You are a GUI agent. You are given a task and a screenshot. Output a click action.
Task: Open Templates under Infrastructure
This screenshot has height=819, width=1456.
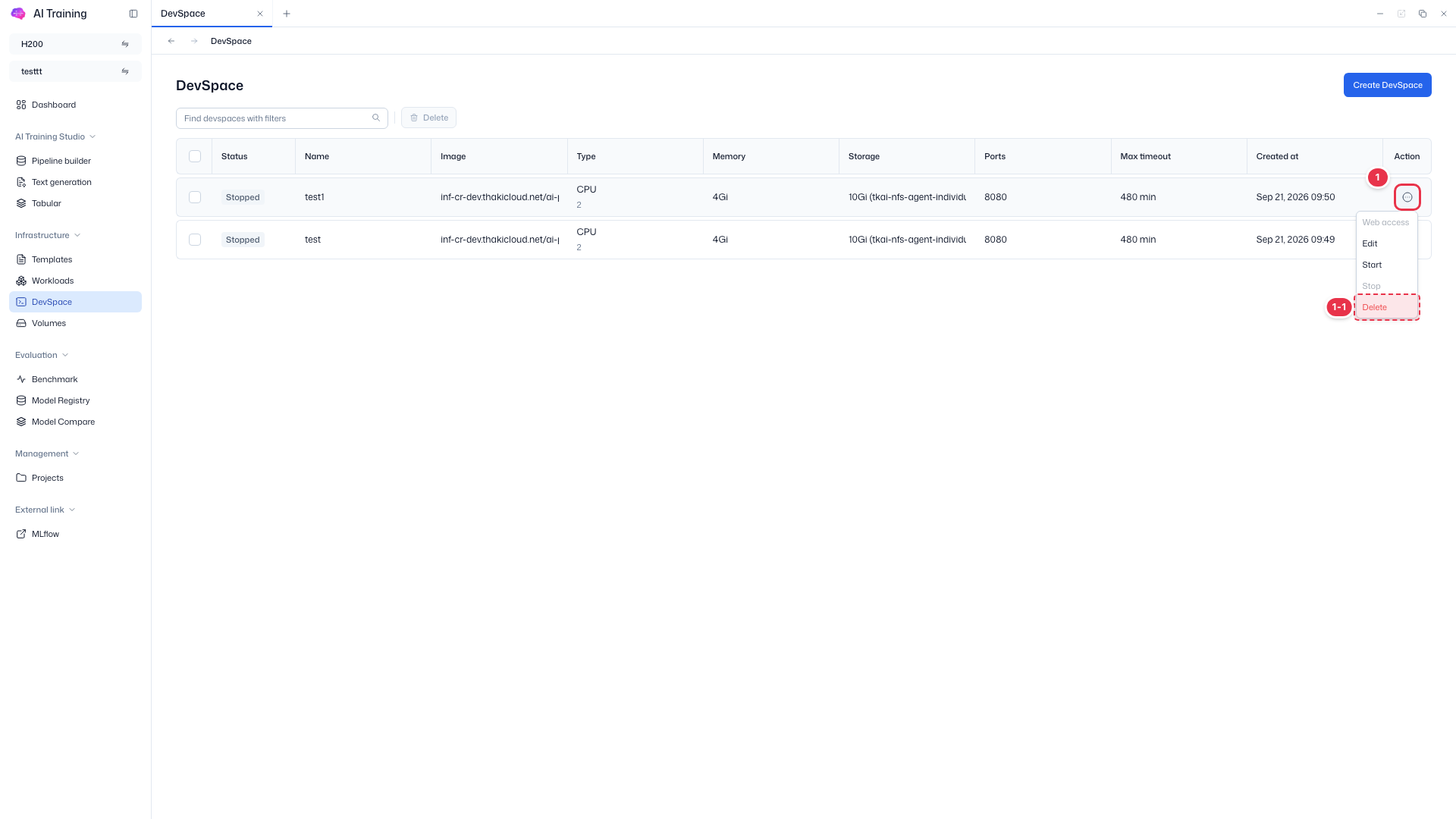click(x=75, y=259)
